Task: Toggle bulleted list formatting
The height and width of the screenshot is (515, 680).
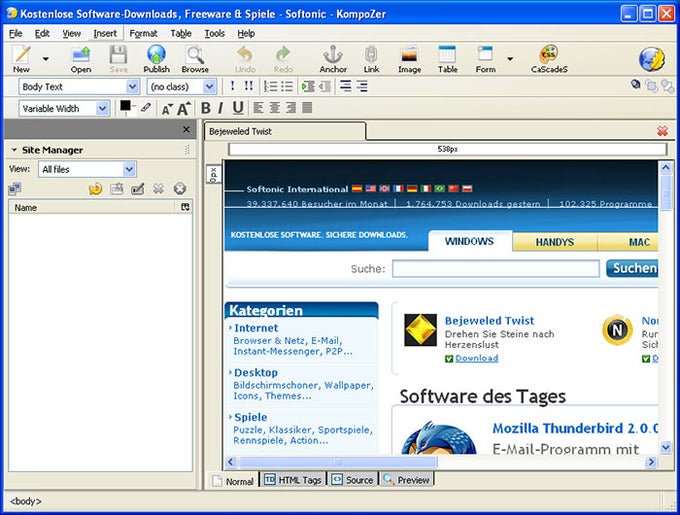Action: [x=287, y=86]
